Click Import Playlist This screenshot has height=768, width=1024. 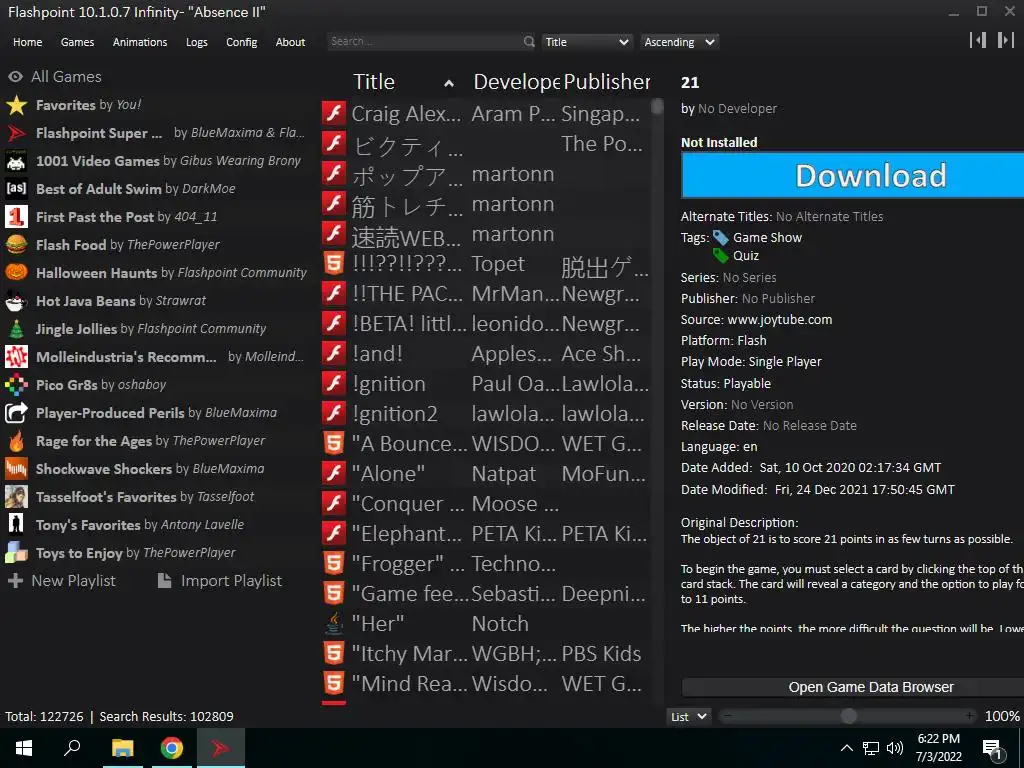click(x=220, y=581)
